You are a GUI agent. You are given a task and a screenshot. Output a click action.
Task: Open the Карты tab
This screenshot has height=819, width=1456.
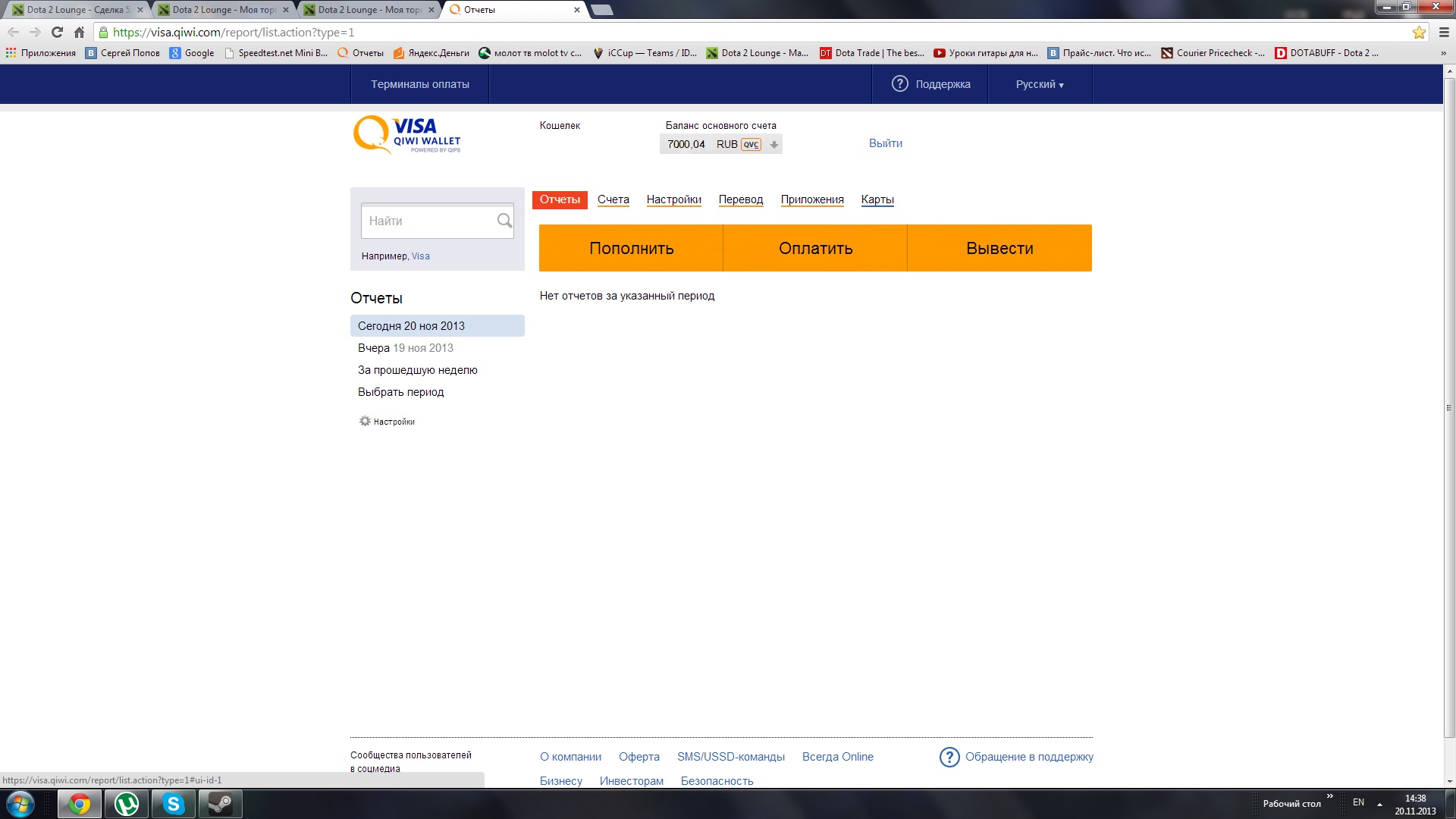(x=877, y=199)
